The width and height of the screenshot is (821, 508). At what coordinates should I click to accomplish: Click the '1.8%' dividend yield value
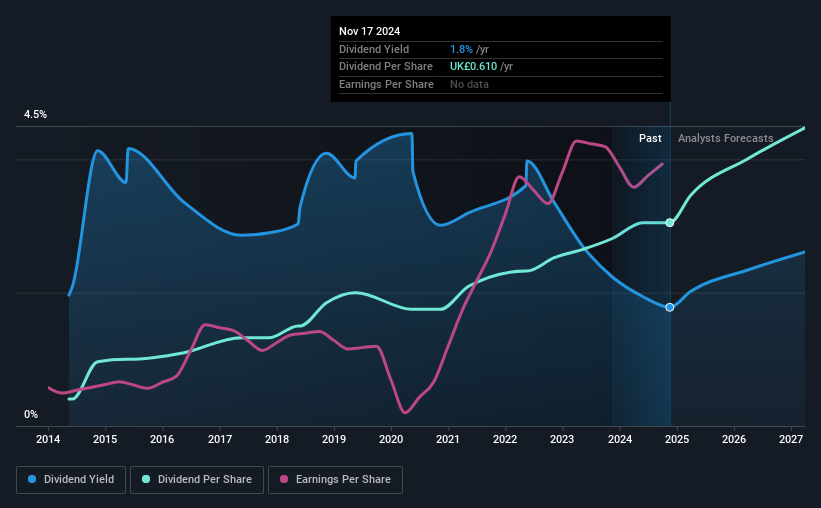click(461, 49)
